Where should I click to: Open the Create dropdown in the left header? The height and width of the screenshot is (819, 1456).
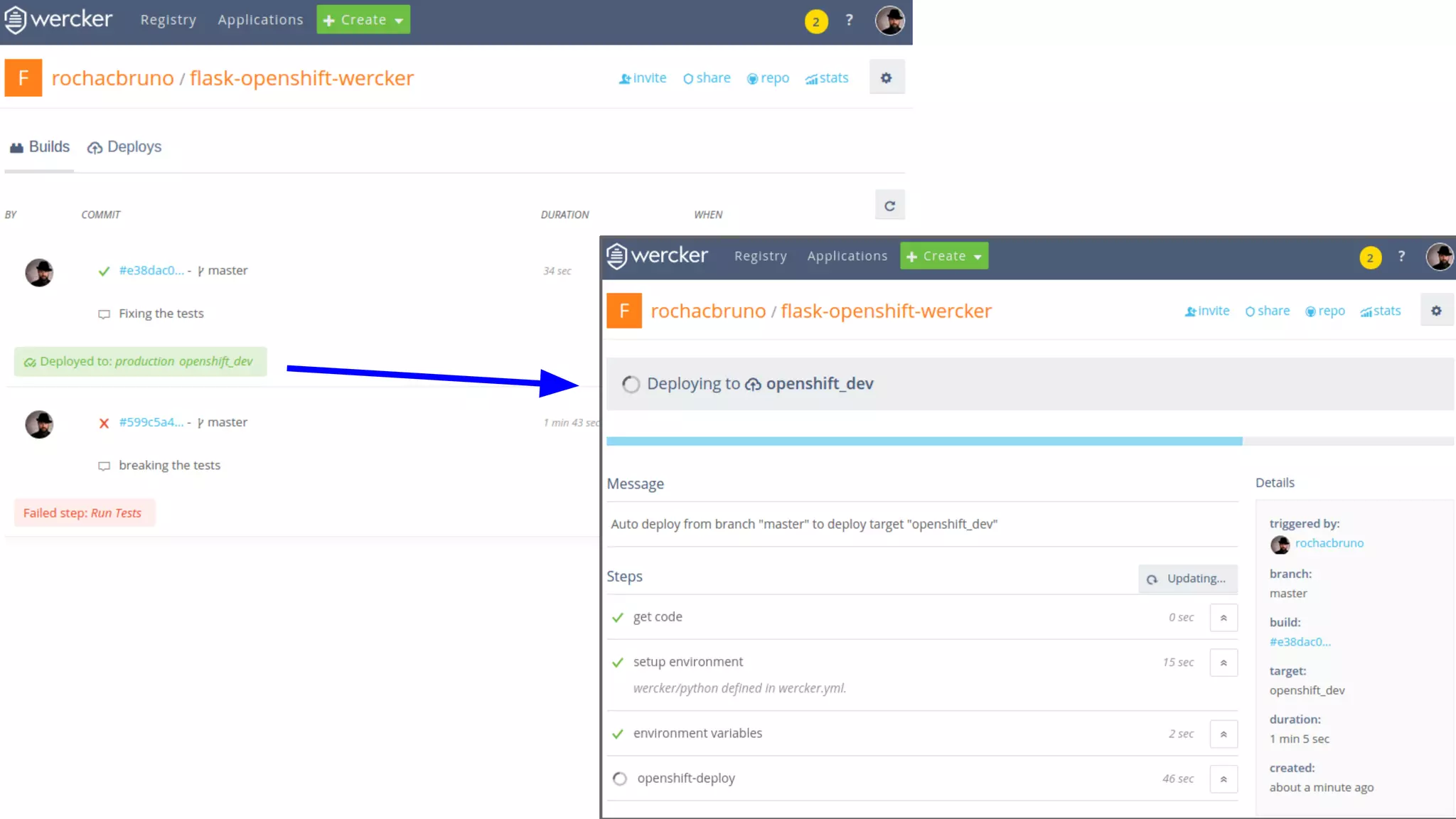[x=363, y=20]
